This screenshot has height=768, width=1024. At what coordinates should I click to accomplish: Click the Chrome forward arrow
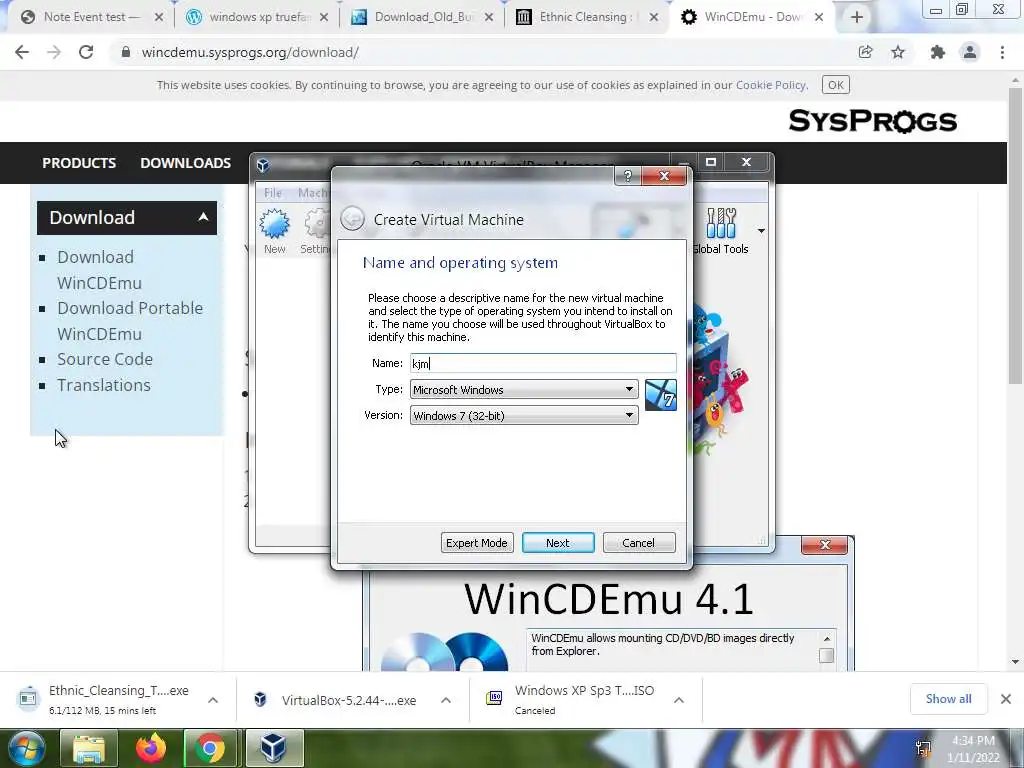coord(54,52)
